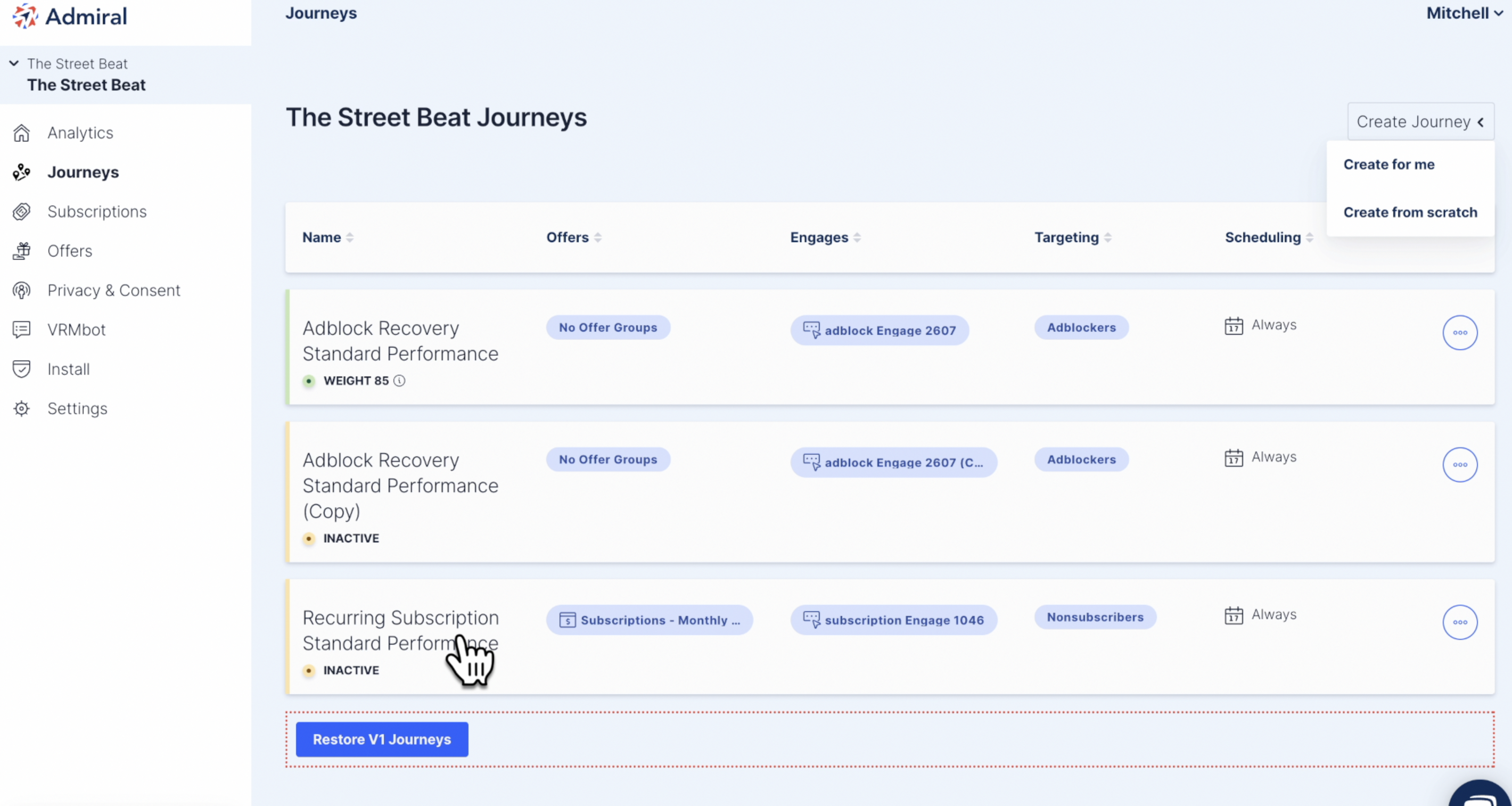Open Settings page label
The width and height of the screenshot is (1512, 806).
click(x=78, y=408)
